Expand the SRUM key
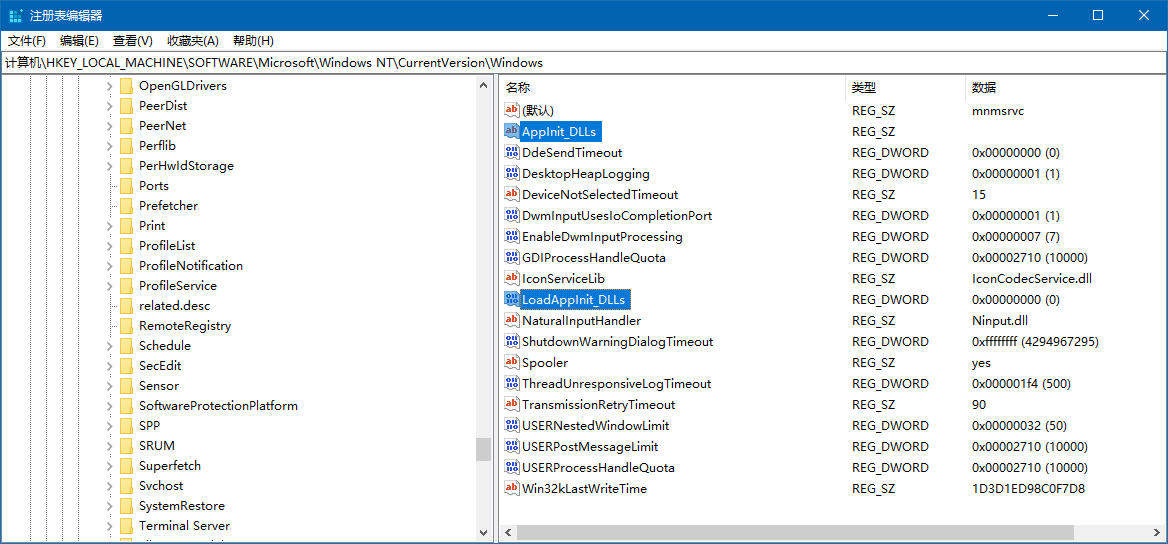 point(110,446)
